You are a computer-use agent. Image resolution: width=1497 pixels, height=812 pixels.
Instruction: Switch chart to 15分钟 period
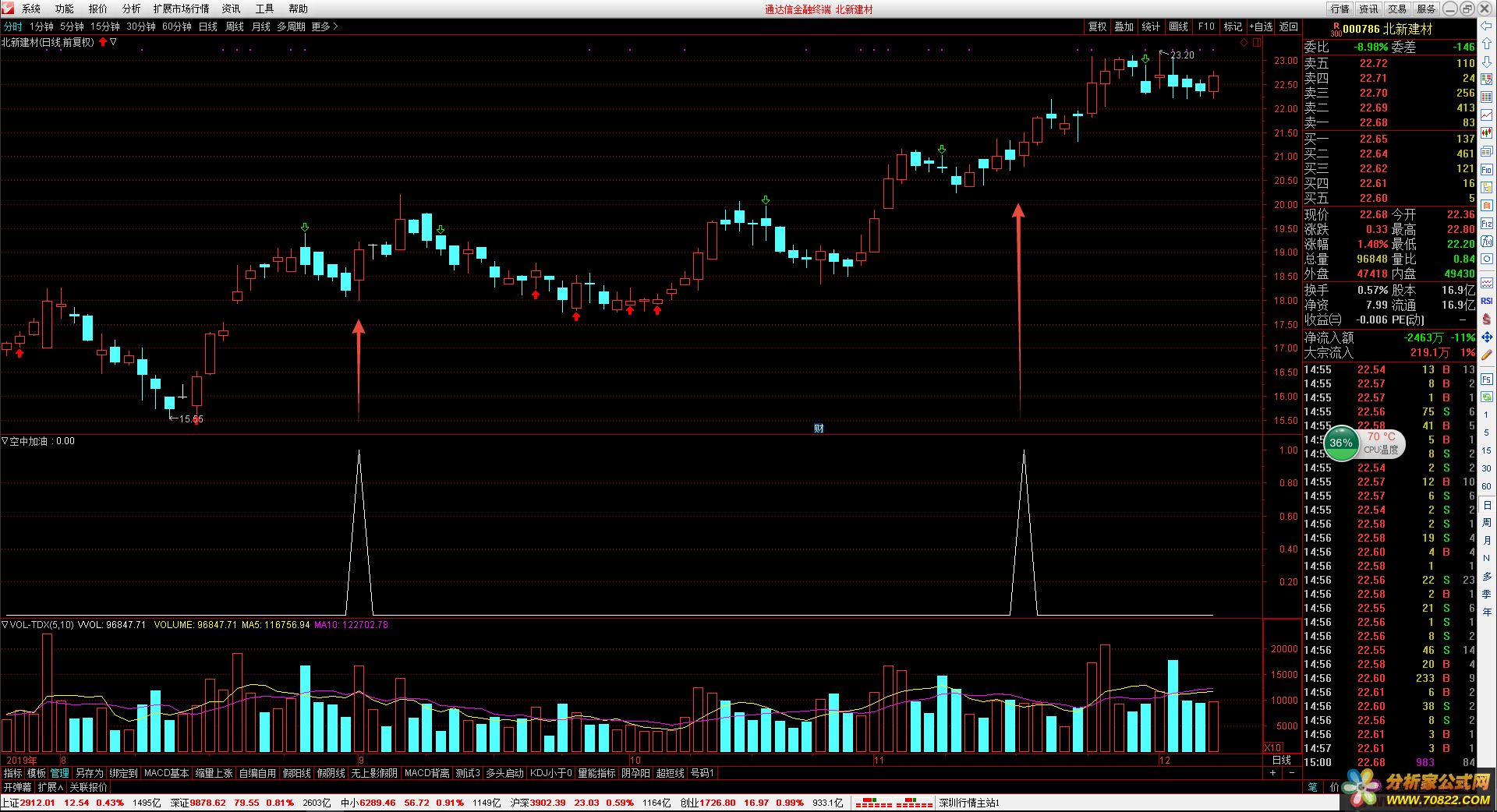click(105, 26)
